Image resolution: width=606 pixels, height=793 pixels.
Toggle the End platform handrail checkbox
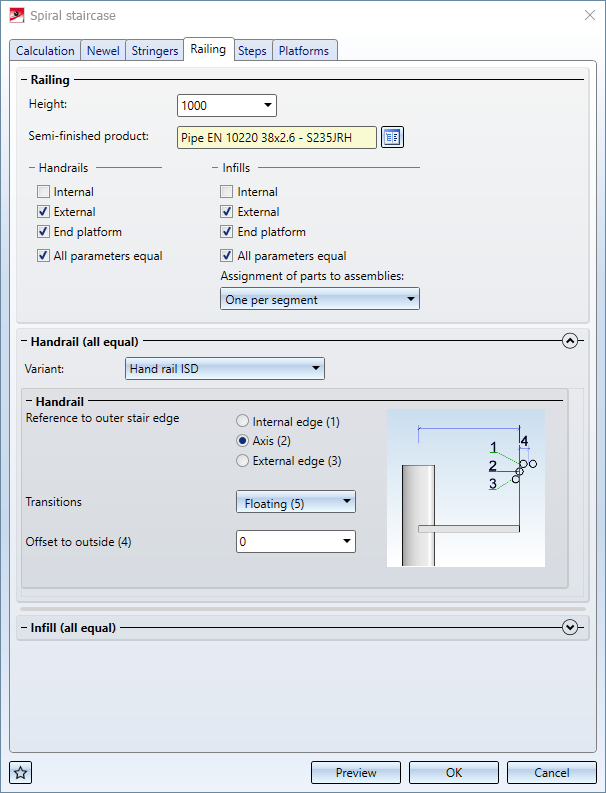point(44,232)
